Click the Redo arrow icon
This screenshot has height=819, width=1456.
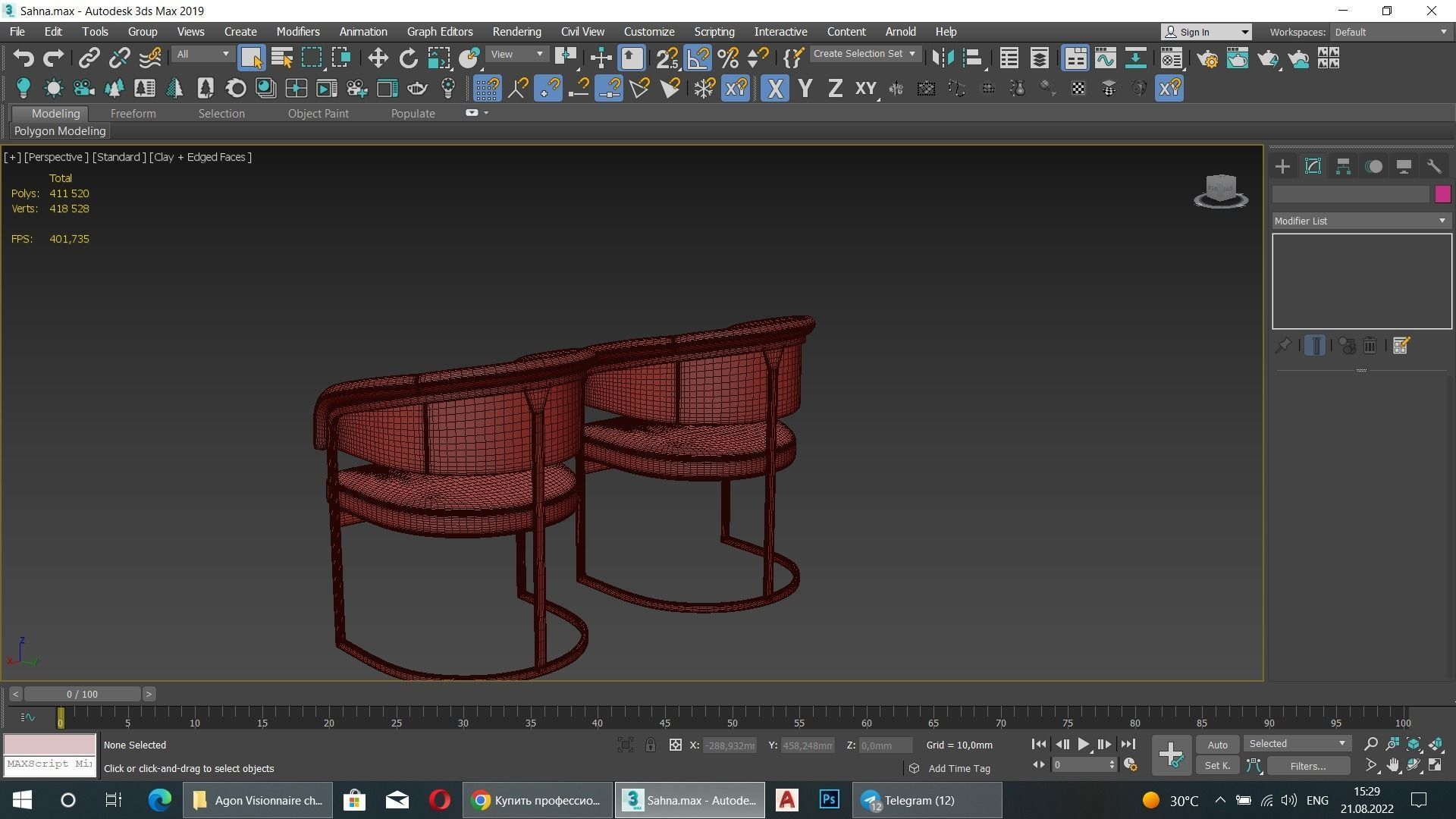[x=53, y=58]
